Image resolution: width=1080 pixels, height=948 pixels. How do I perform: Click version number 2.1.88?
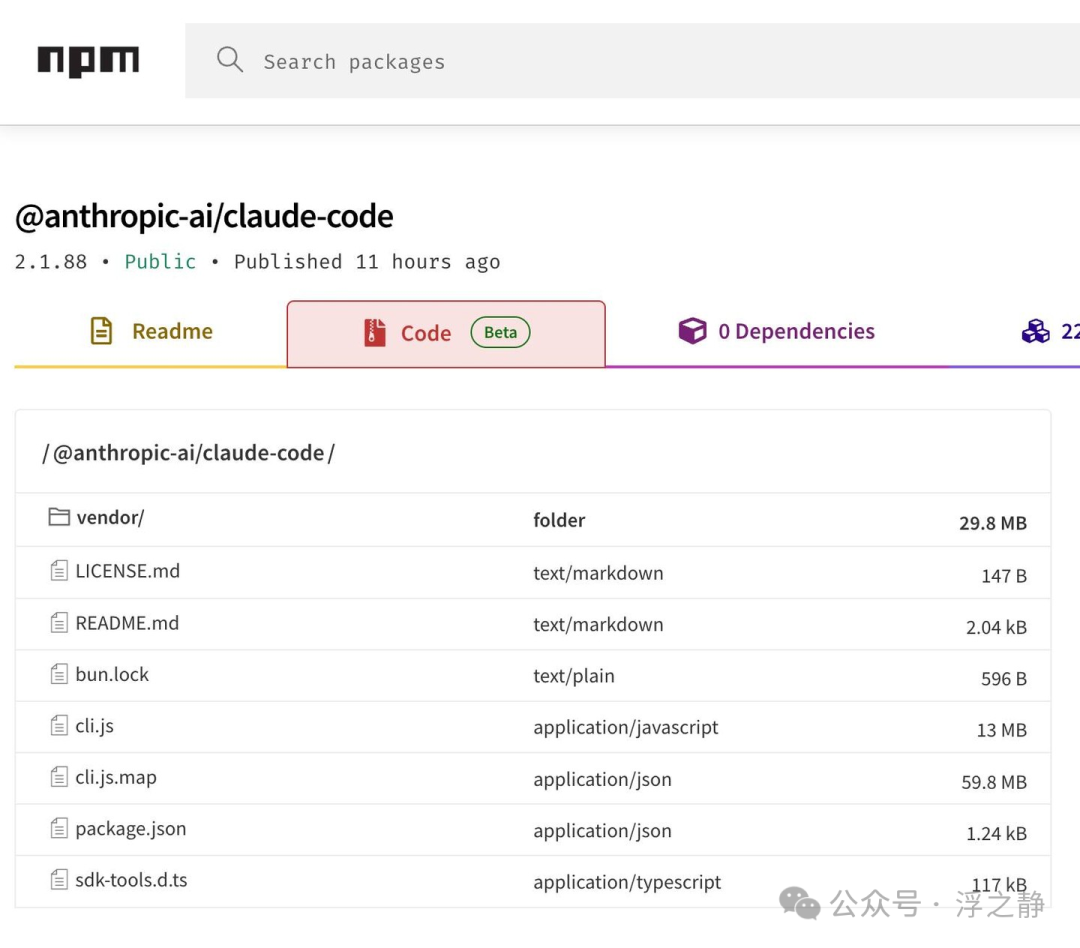point(51,262)
